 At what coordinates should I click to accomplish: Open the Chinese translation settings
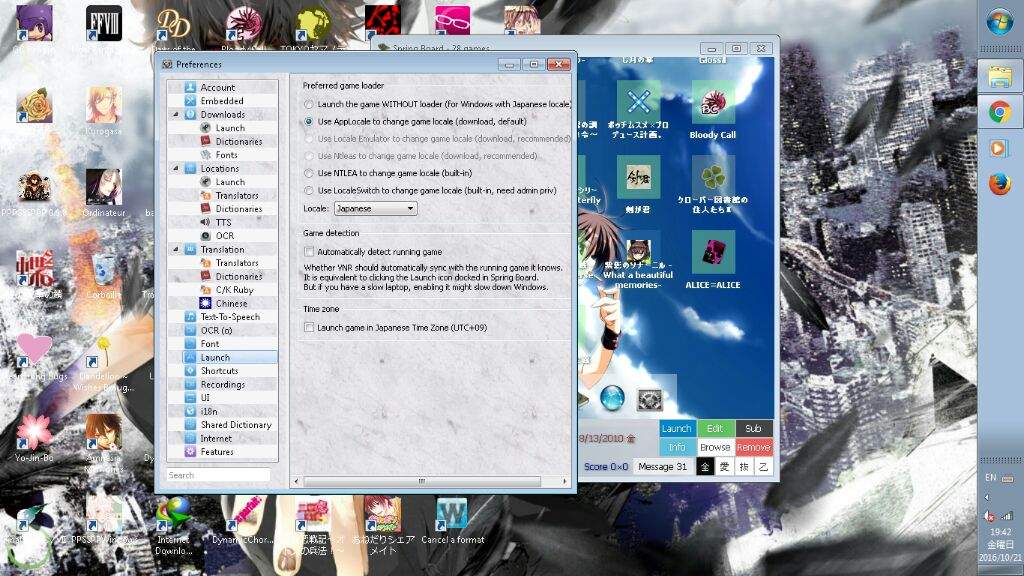pyautogui.click(x=231, y=304)
